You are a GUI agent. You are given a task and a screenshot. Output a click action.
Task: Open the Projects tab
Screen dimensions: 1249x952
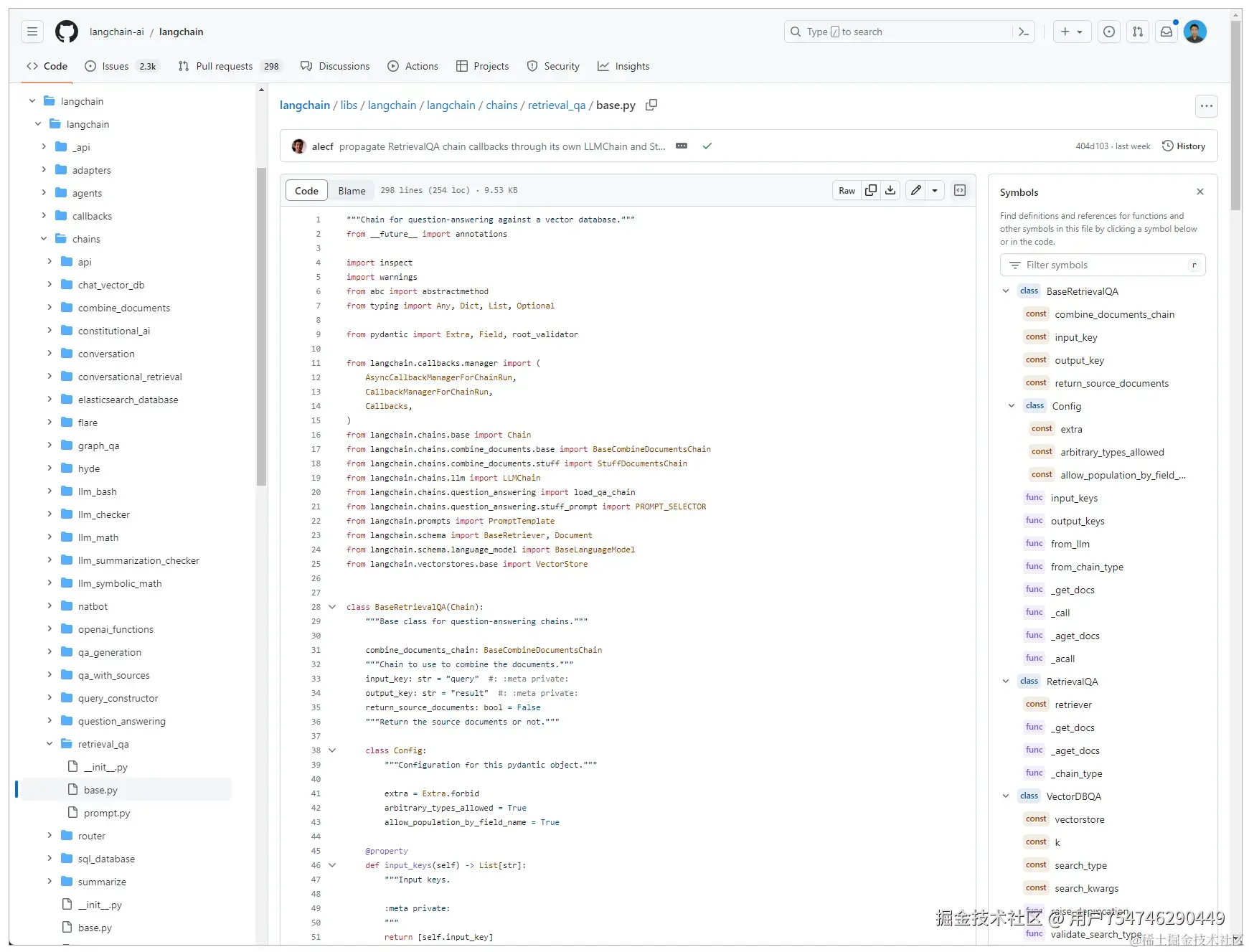pos(483,66)
